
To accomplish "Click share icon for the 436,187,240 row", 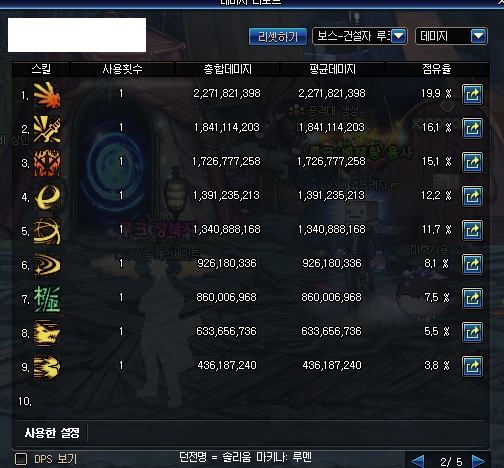I will point(472,367).
